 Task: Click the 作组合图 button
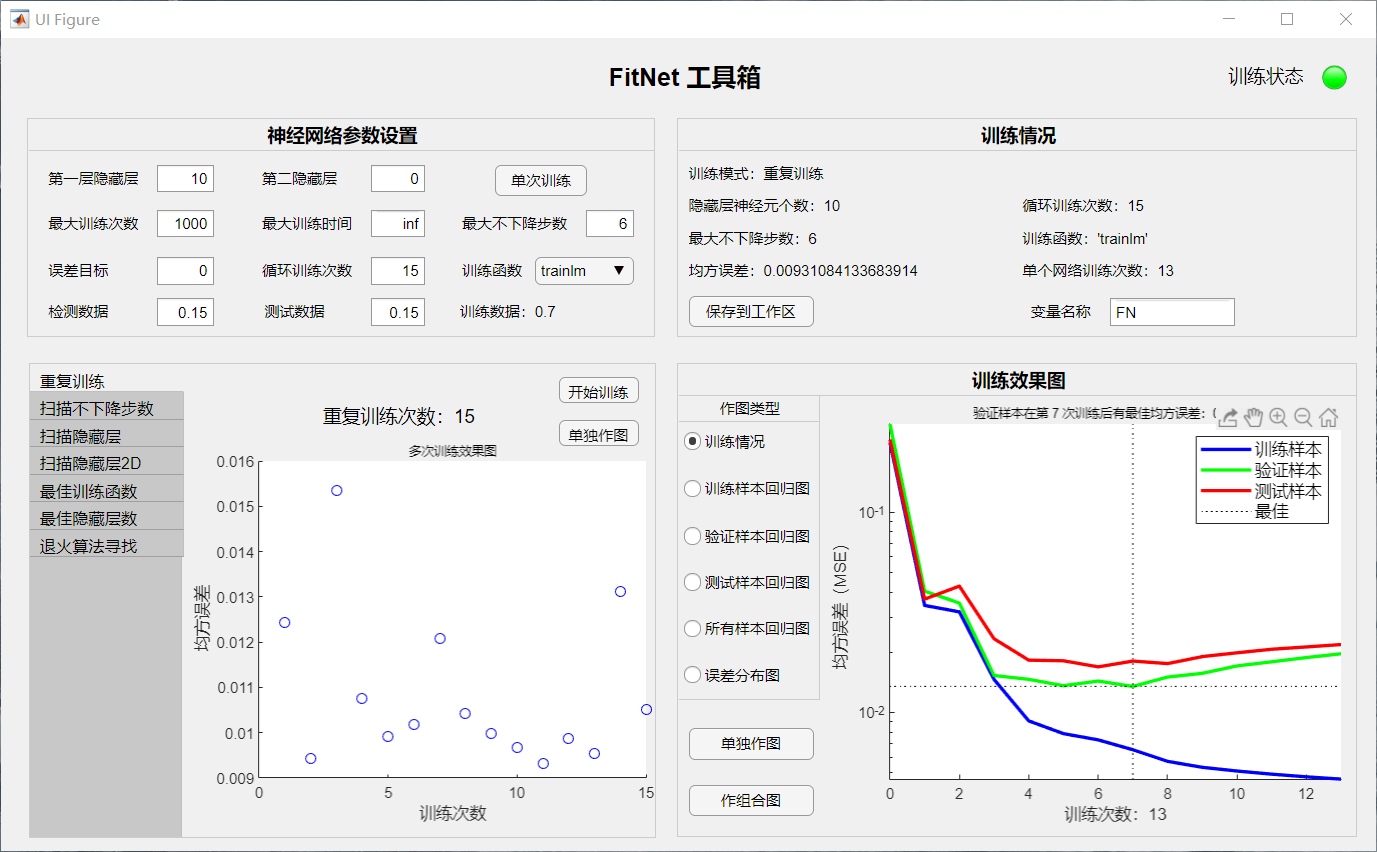coord(751,800)
